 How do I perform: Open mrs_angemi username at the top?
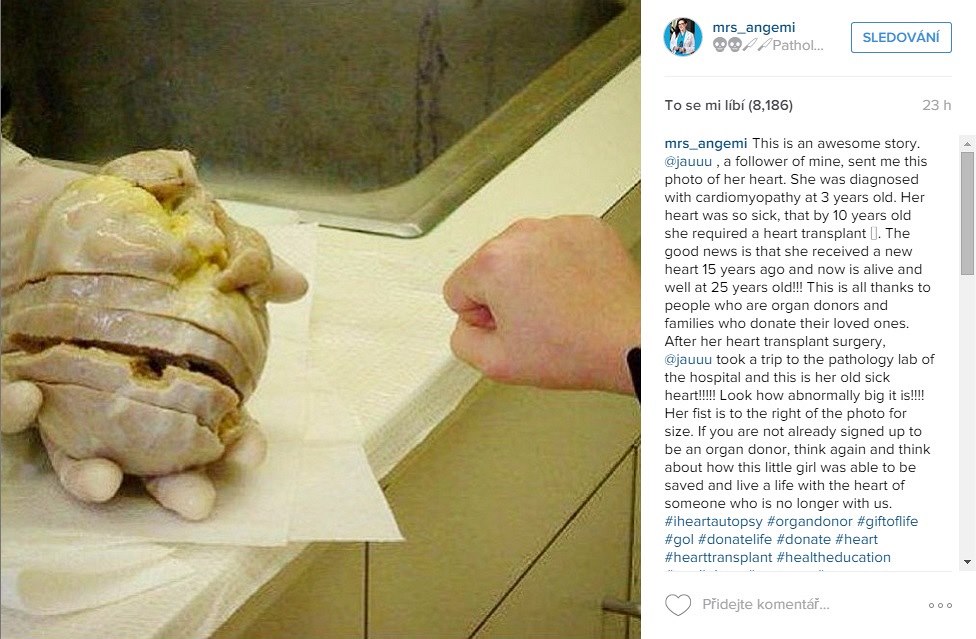coord(754,27)
